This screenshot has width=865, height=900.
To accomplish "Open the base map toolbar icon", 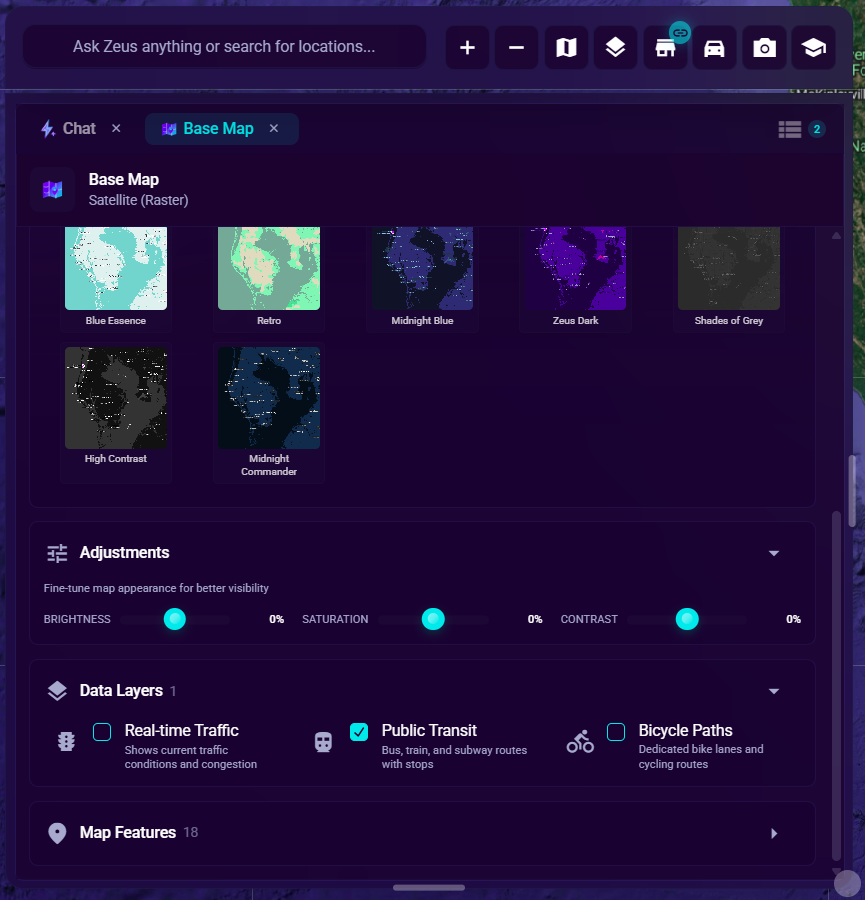I will point(566,48).
